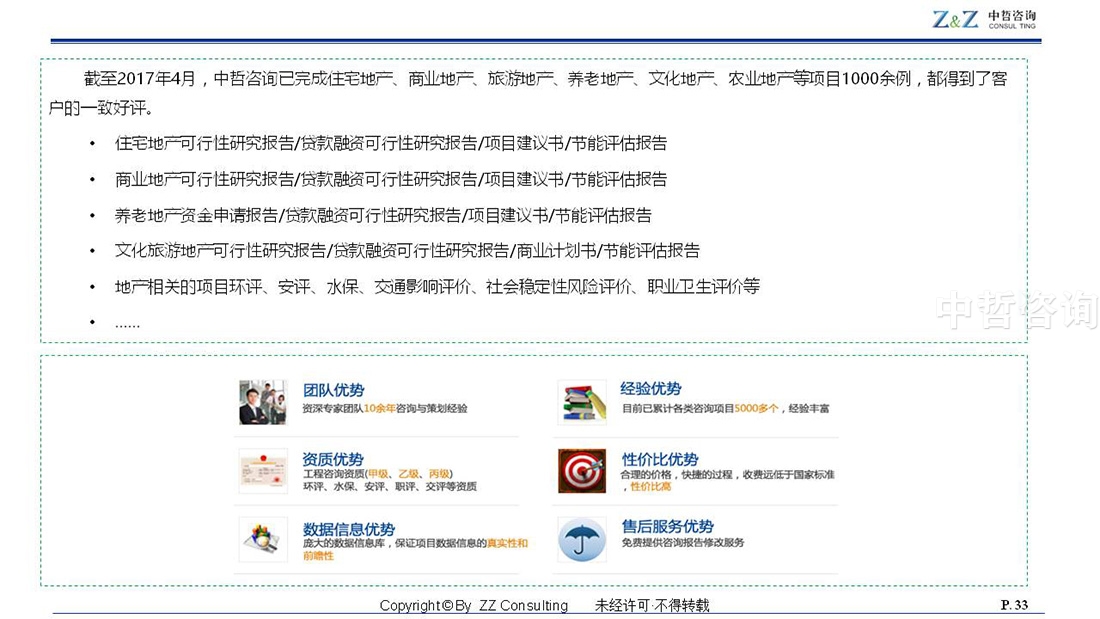Click the chart and magnifier icon beside 数据信息优势
The width and height of the screenshot is (1100, 619).
pos(263,539)
